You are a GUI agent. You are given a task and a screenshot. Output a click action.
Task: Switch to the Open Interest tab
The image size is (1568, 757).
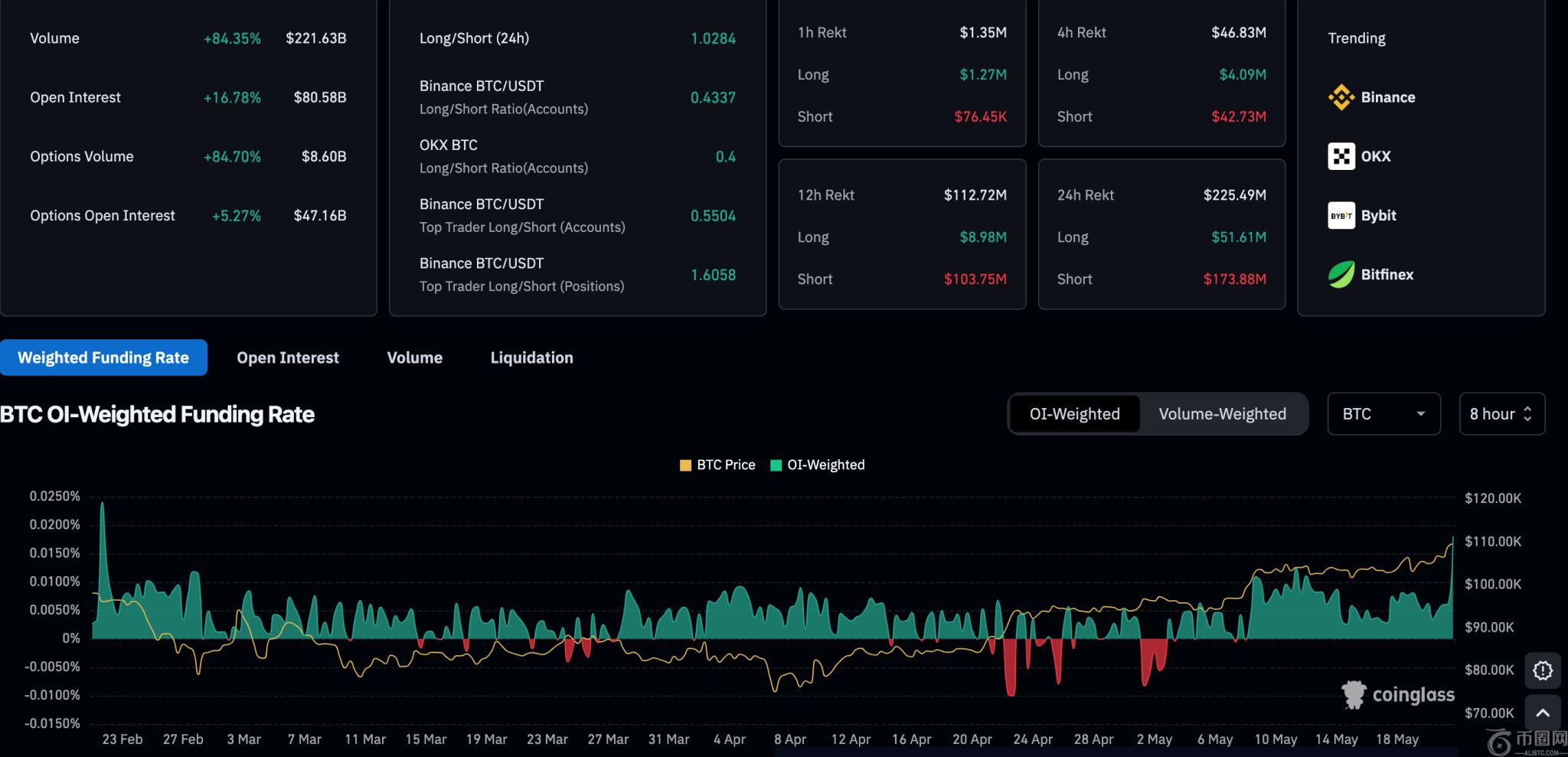click(x=287, y=357)
